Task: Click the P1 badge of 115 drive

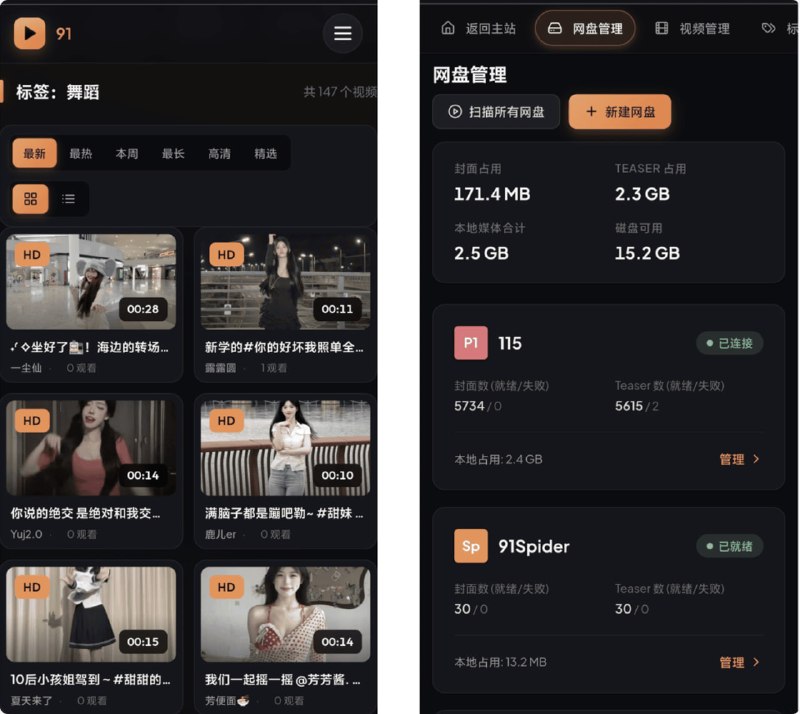Action: coord(470,343)
